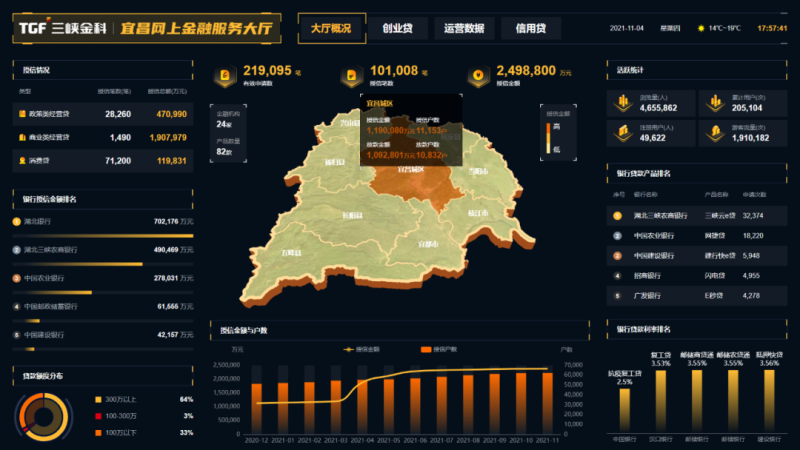800x450 pixels.
Task: Click the 消费贷 row icon
Action: pyautogui.click(x=22, y=160)
